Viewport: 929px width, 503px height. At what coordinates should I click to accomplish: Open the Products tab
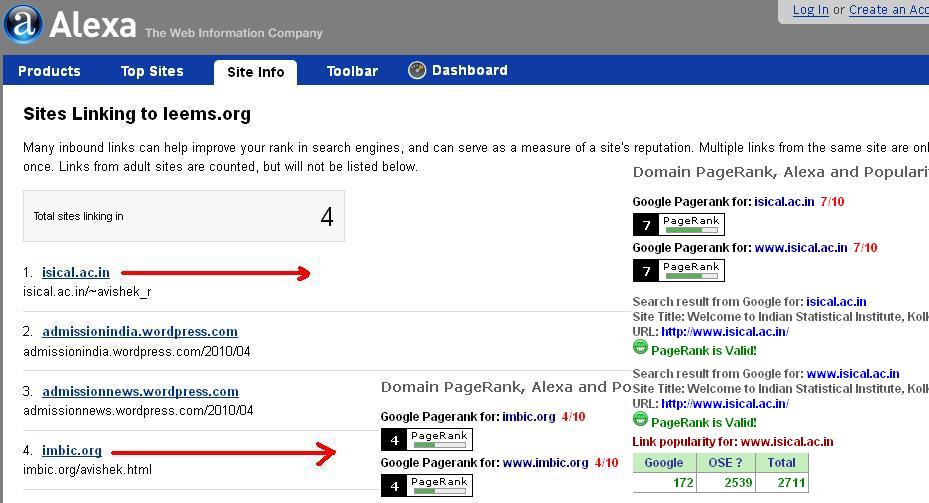point(49,71)
